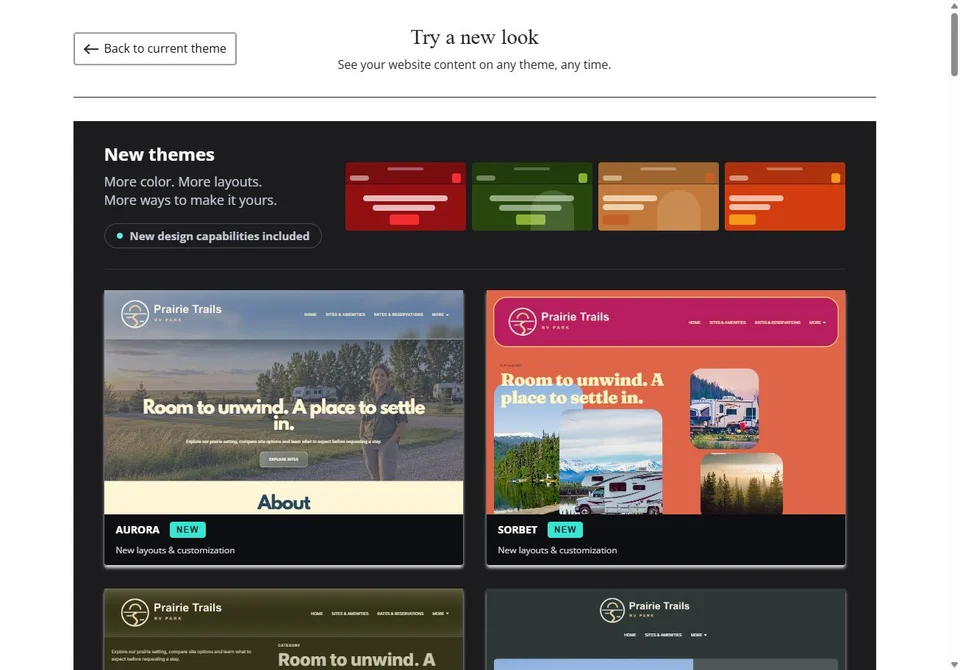This screenshot has width=960, height=670.
Task: Choose the tan color scheme swatch
Action: tap(658, 197)
